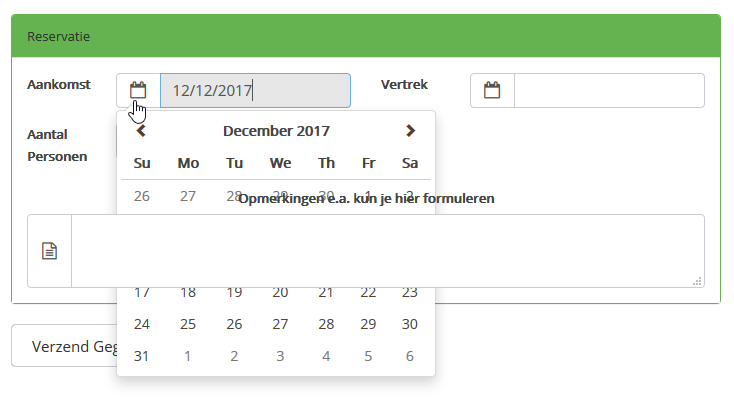
Task: Choose December 27 in the calendar
Action: (280, 324)
